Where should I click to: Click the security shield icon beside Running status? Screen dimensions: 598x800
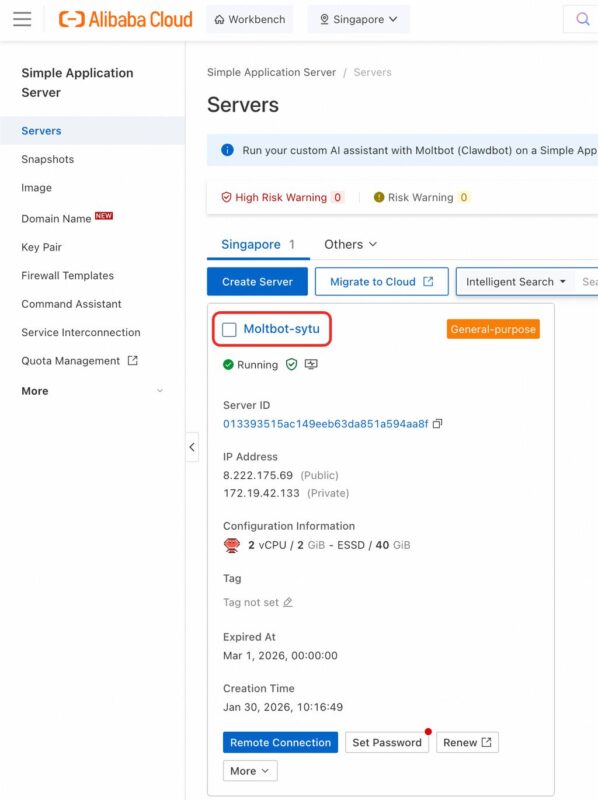pos(293,364)
